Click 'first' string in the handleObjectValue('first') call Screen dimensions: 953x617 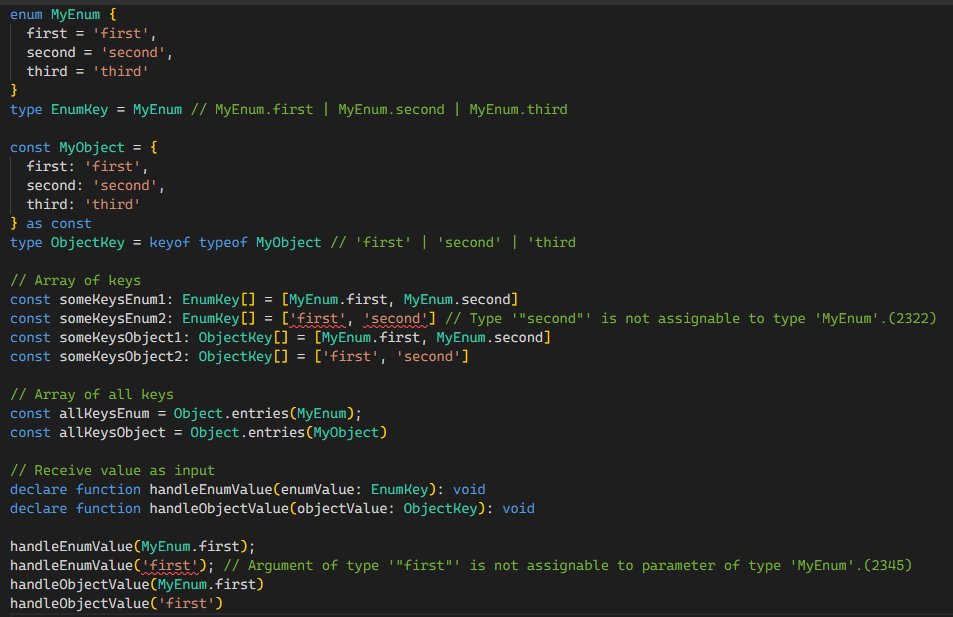pyautogui.click(x=186, y=603)
